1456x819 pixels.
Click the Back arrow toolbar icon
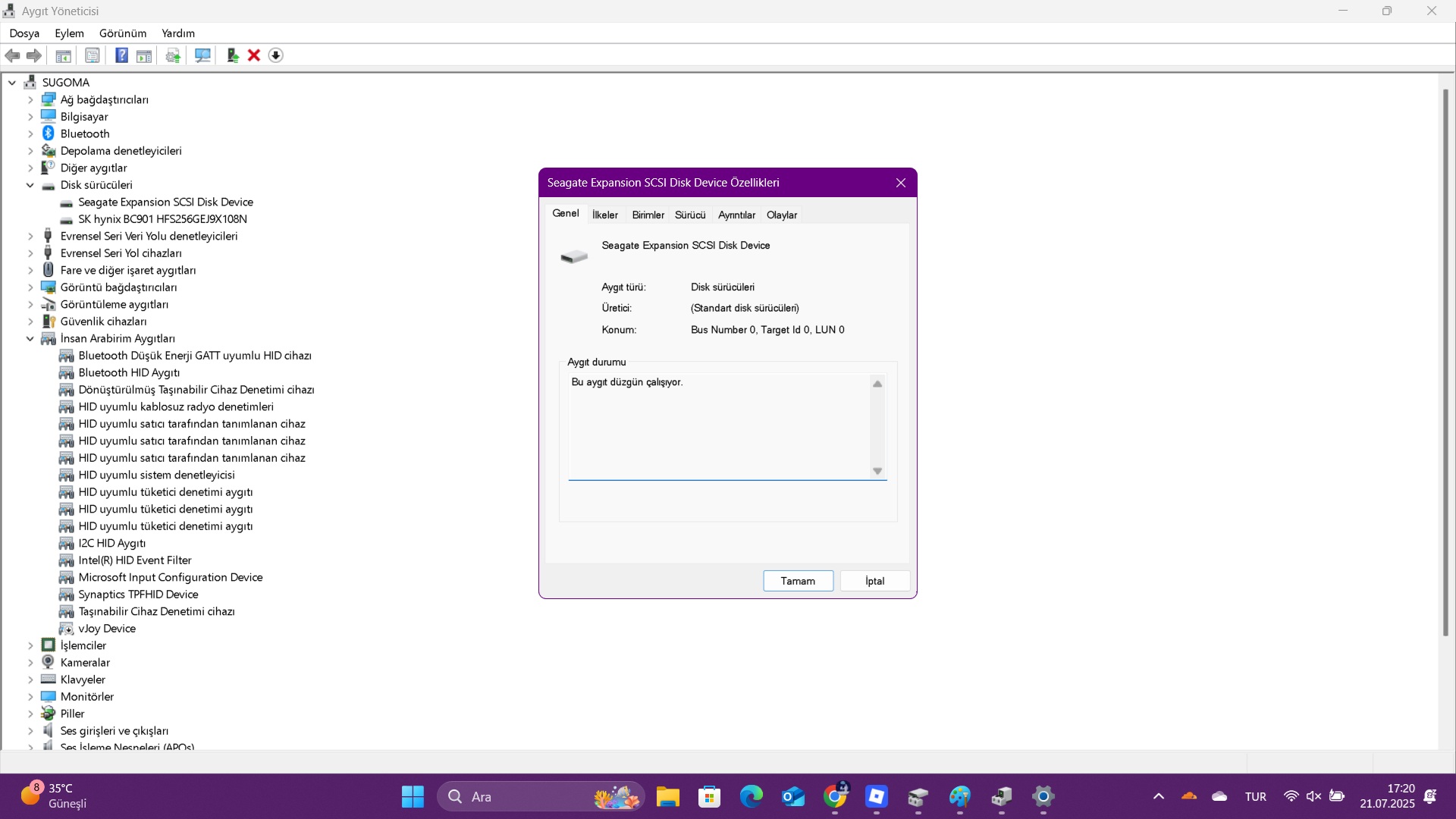13,55
